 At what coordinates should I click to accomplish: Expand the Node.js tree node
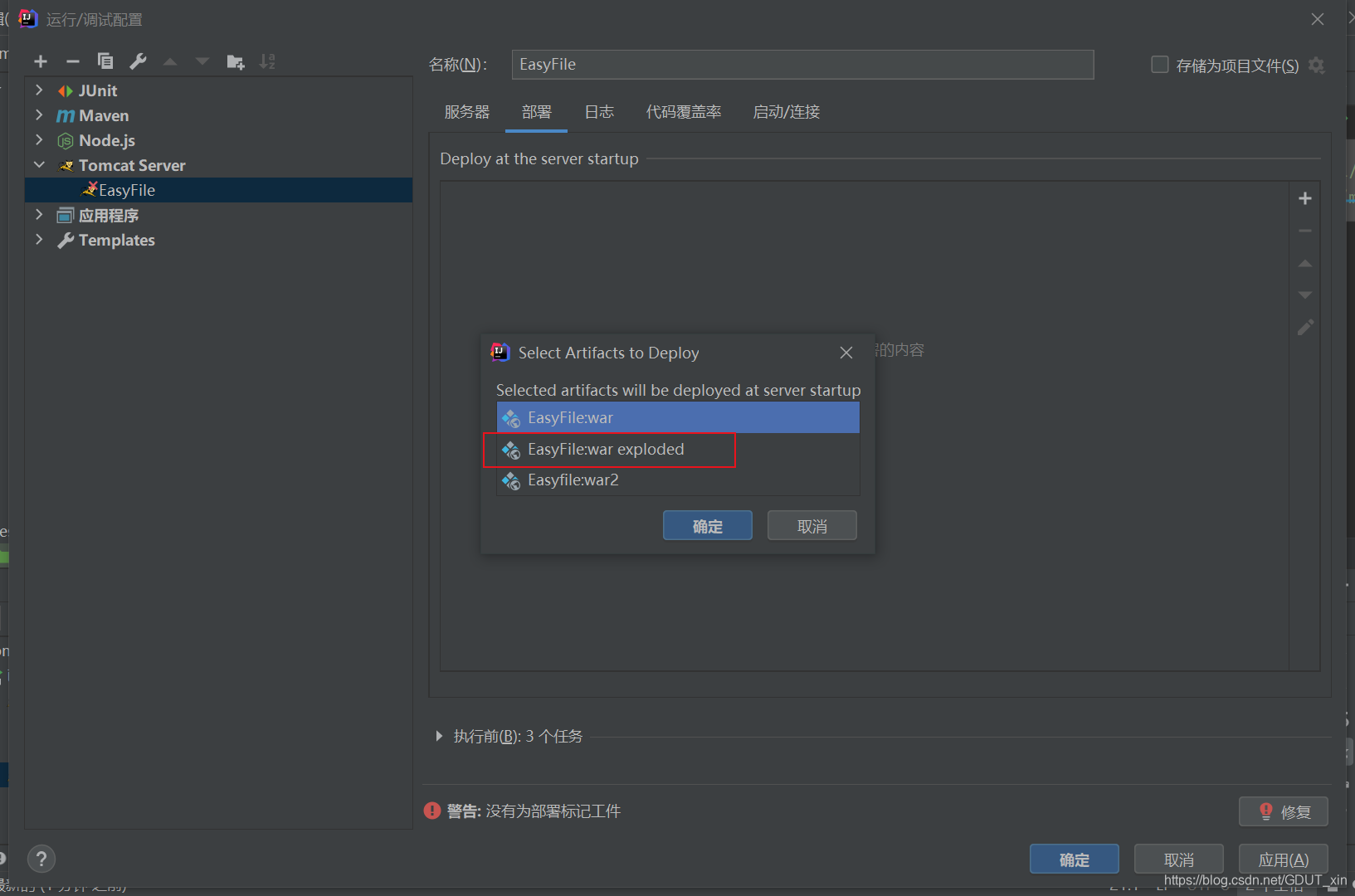(x=39, y=139)
